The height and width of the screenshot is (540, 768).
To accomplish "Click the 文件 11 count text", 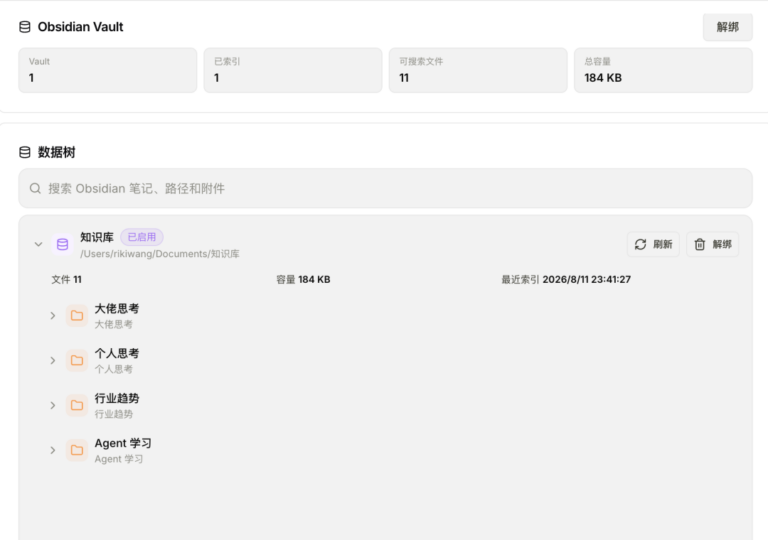I will coord(67,279).
